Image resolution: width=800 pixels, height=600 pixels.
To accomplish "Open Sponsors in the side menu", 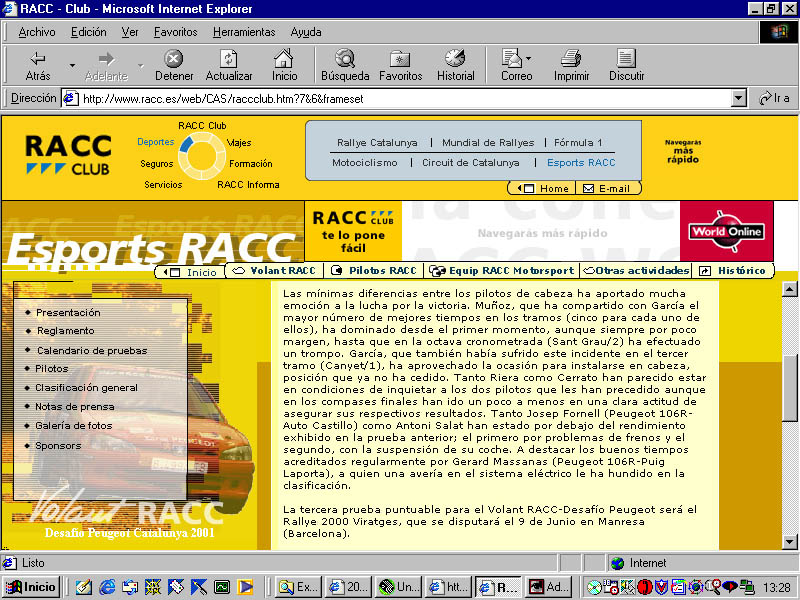I will tap(58, 445).
